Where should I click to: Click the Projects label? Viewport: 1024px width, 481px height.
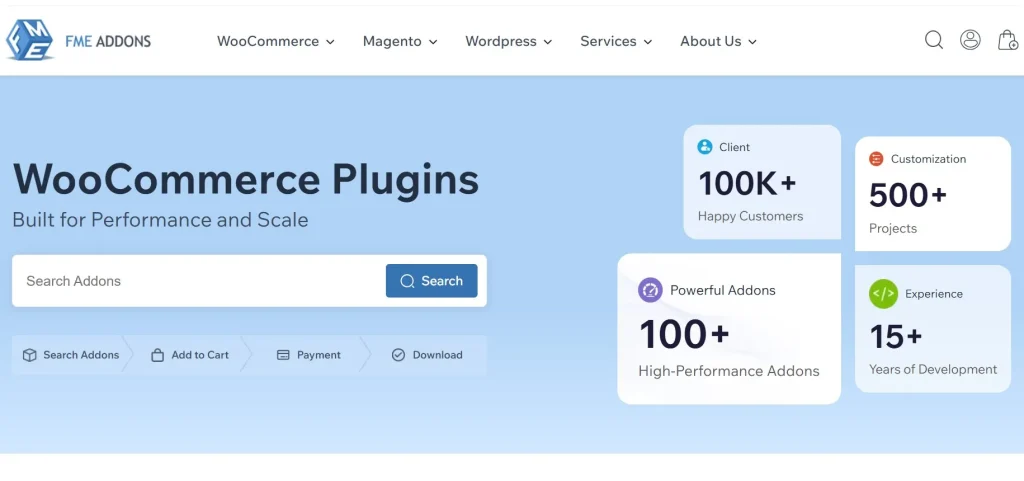pyautogui.click(x=893, y=228)
